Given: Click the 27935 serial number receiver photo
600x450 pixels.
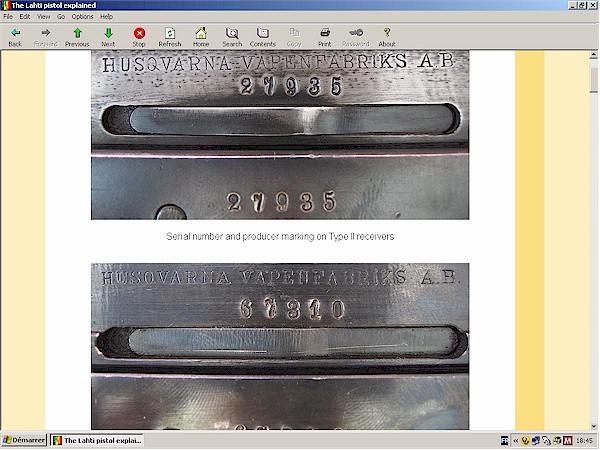Looking at the screenshot, I should tap(280, 135).
